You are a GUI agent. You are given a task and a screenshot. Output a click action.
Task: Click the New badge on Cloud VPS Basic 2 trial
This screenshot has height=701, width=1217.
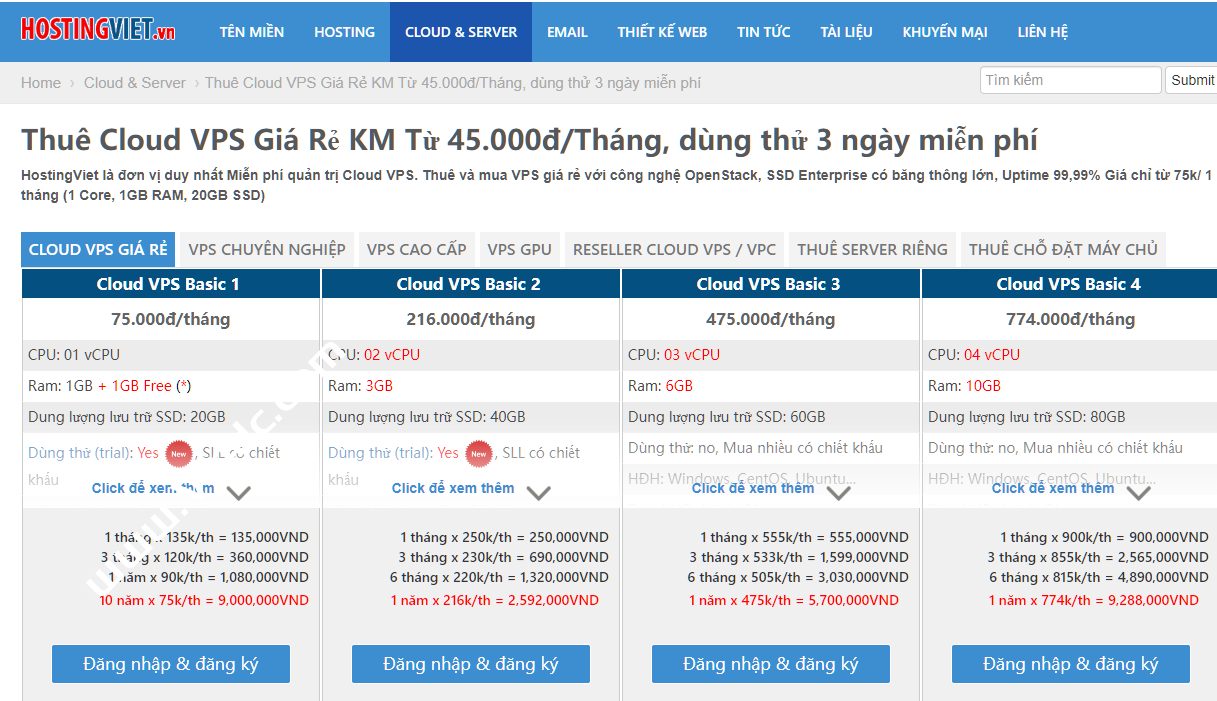pyautogui.click(x=478, y=454)
